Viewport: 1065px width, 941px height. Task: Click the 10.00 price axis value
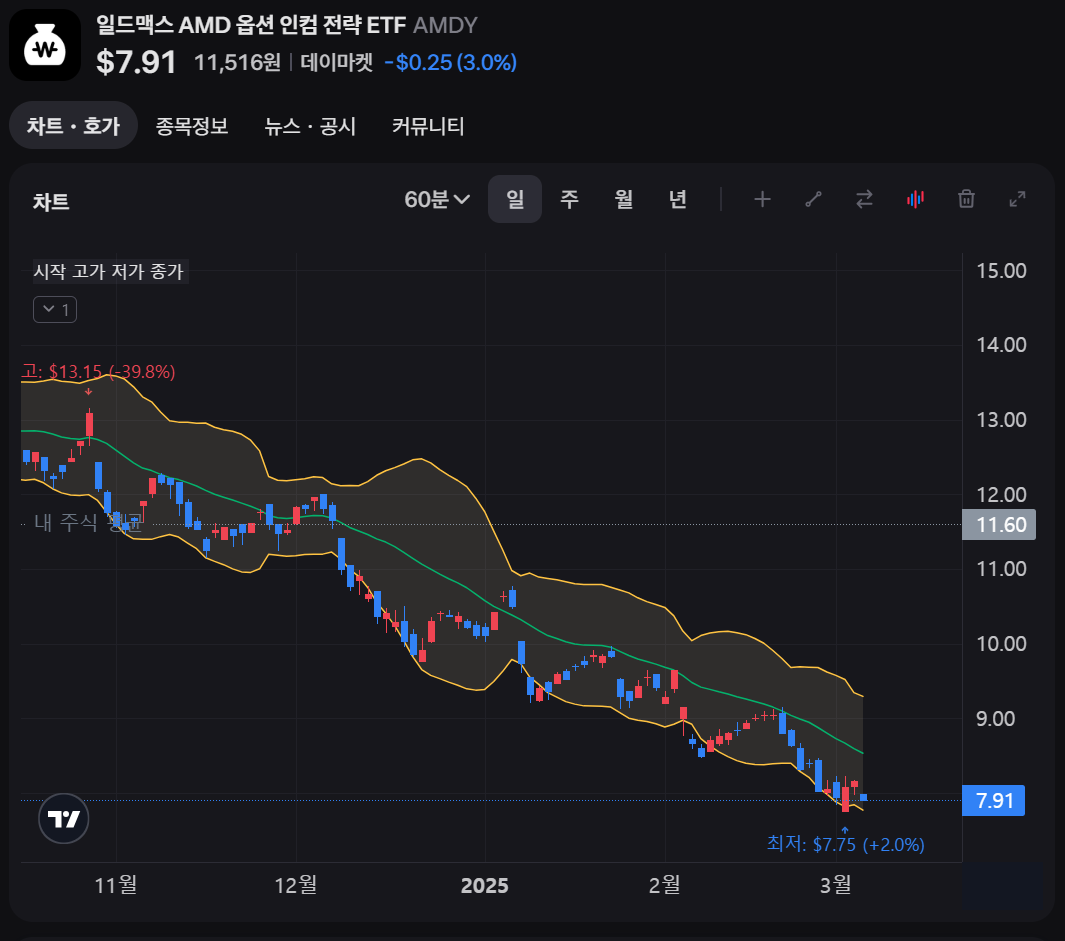pos(1001,643)
